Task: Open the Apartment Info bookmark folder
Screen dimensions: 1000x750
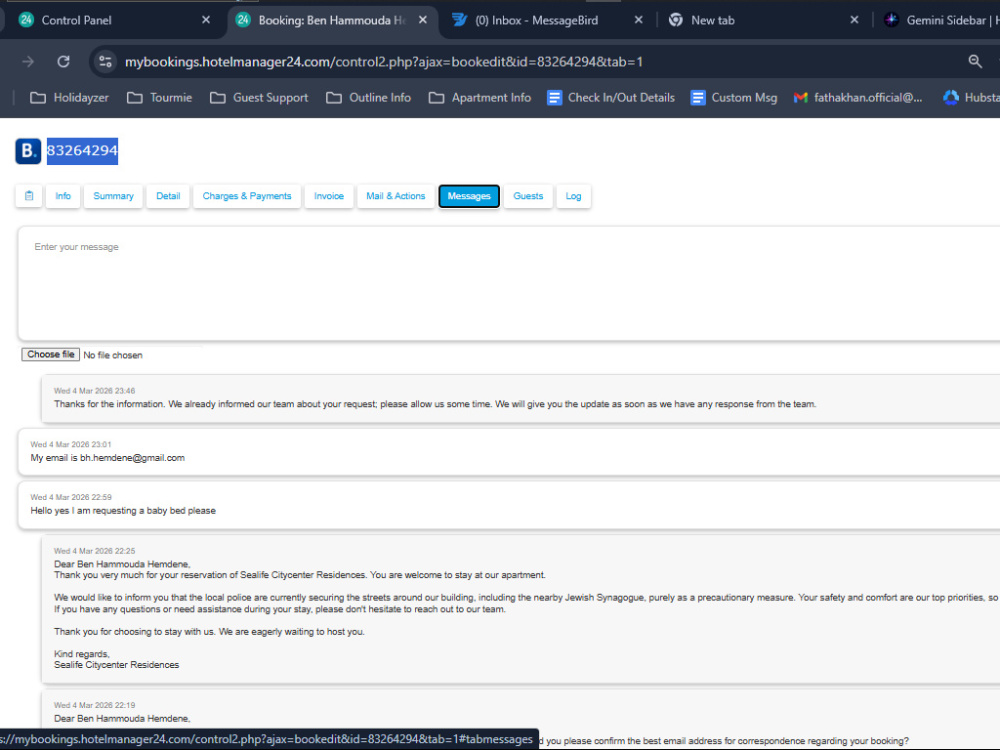Action: pos(480,98)
